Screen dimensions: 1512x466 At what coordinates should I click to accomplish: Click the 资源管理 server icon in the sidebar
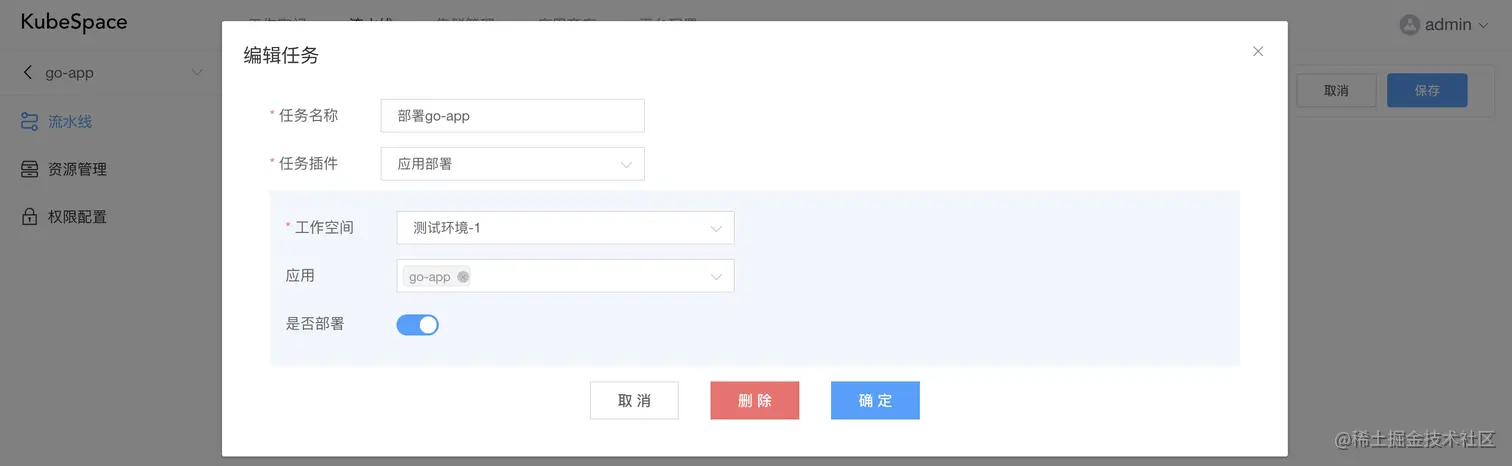(x=30, y=169)
